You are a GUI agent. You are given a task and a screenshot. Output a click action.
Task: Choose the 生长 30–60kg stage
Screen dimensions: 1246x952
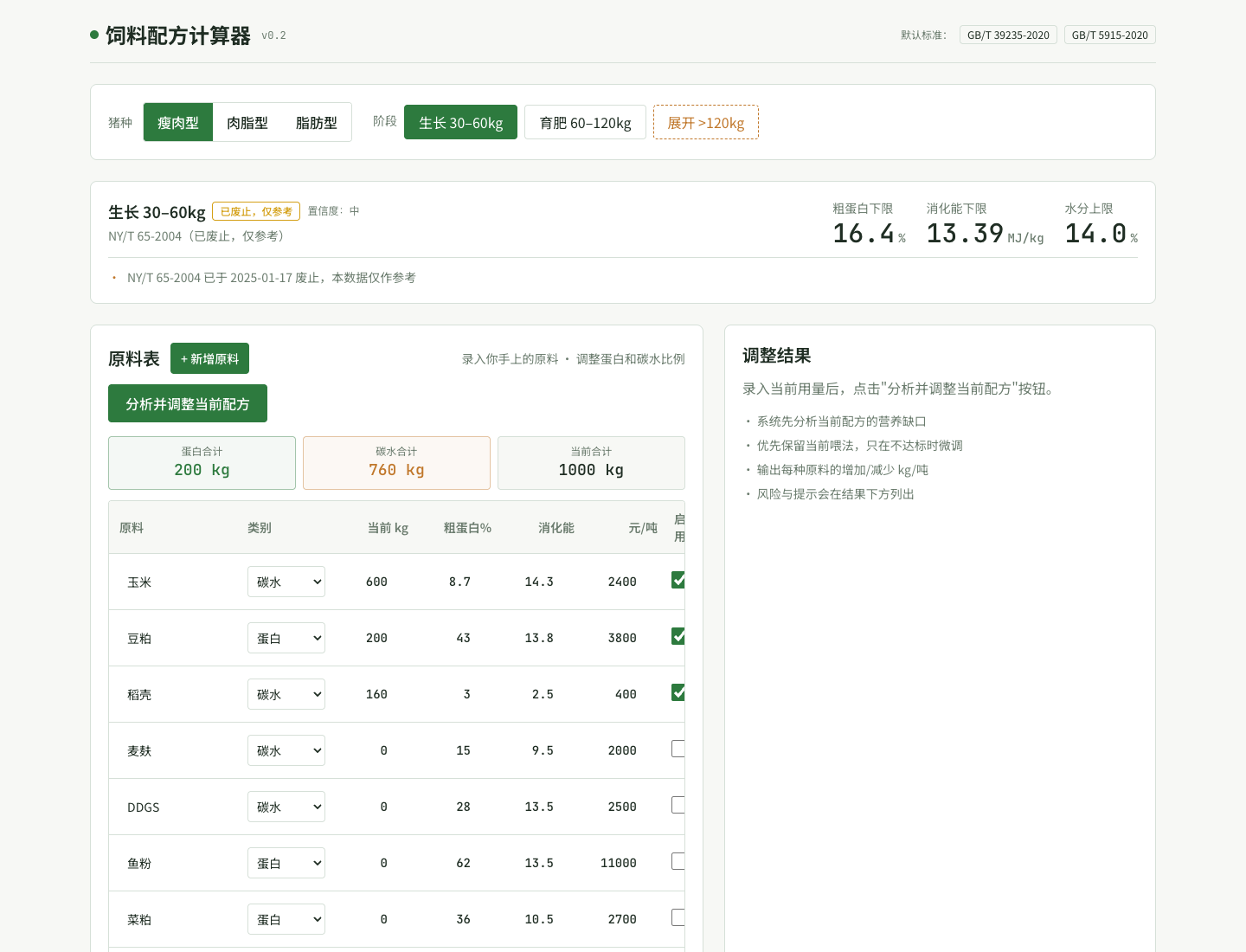460,122
